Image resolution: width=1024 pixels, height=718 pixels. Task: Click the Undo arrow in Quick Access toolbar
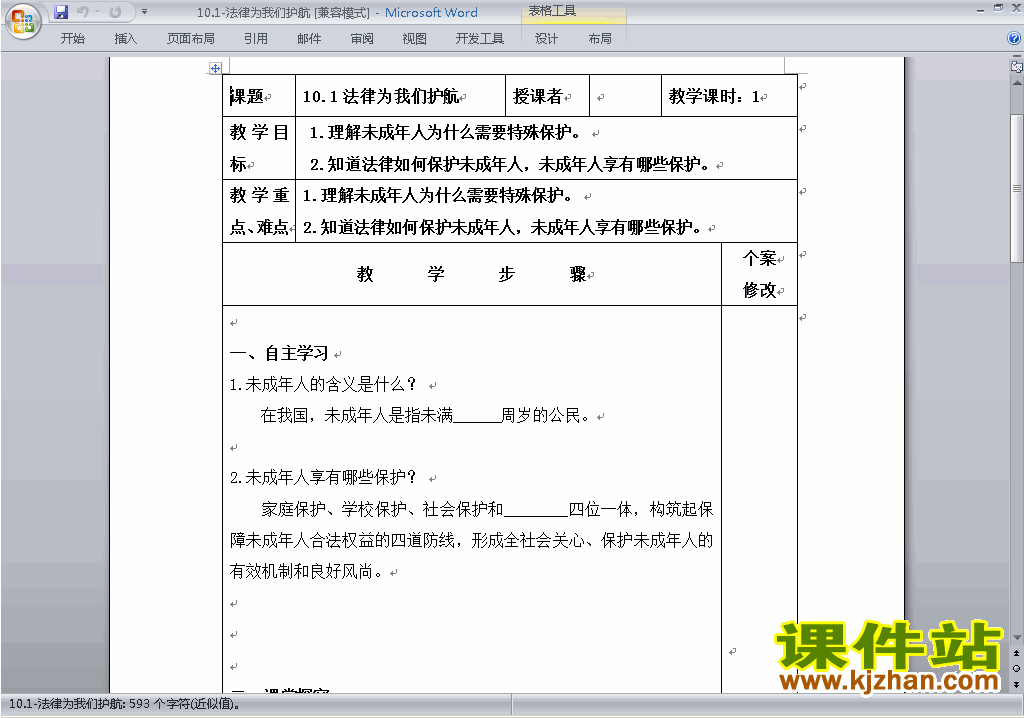click(83, 12)
